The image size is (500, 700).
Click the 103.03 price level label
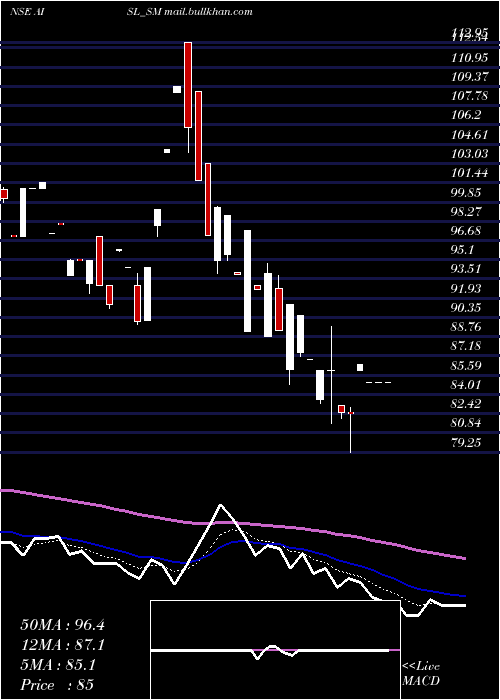470,154
